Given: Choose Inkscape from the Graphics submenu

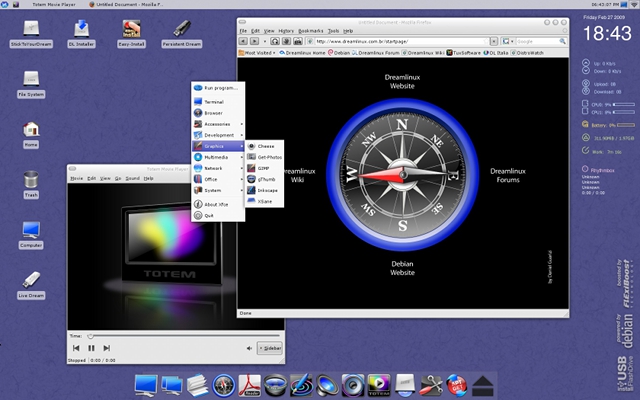Looking at the screenshot, I should (x=264, y=190).
